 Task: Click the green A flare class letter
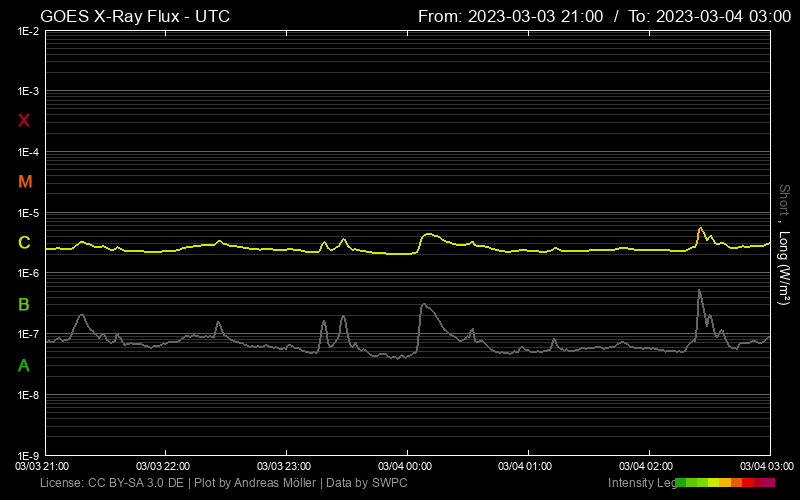pyautogui.click(x=23, y=365)
